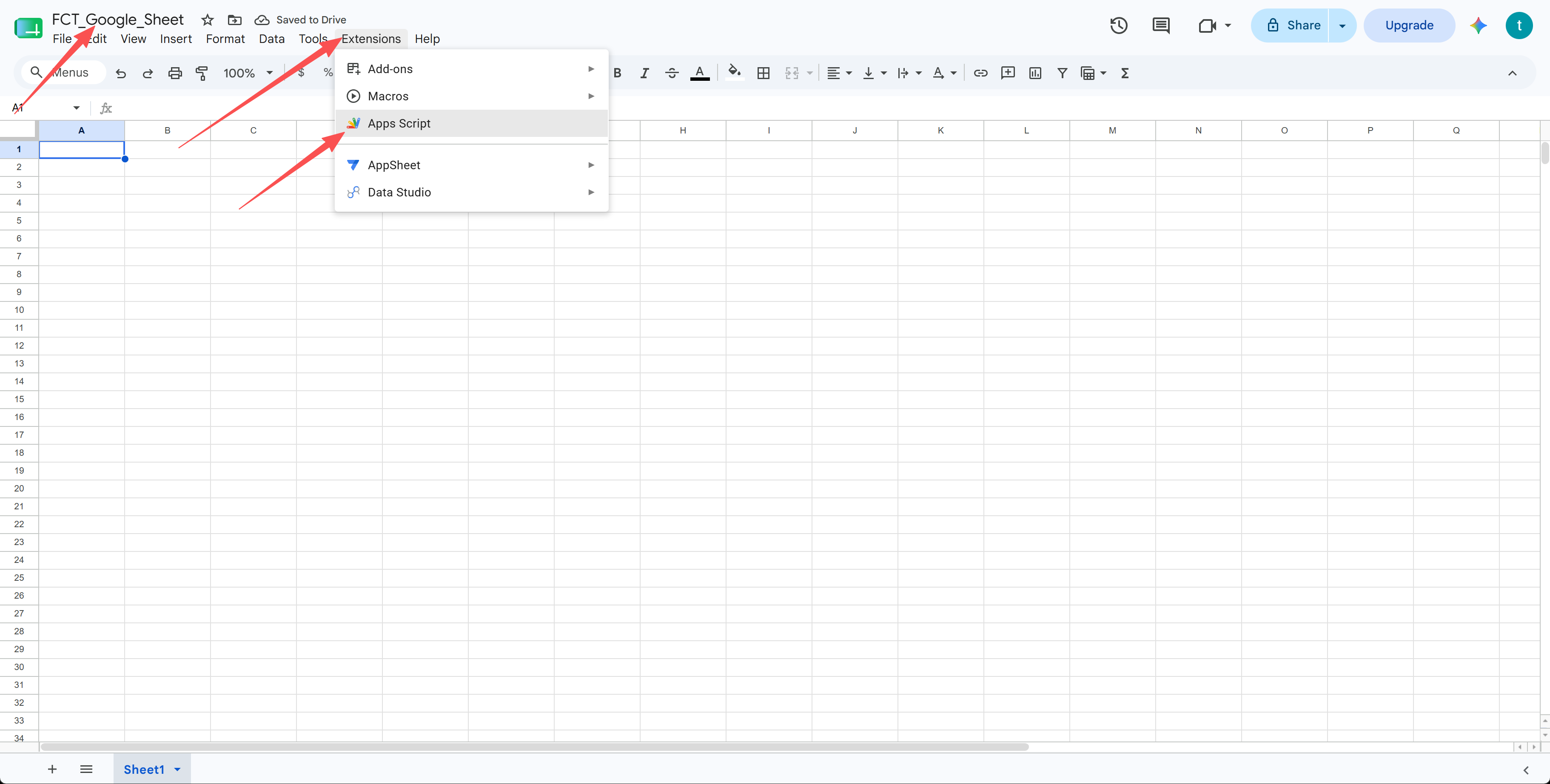
Task: Open the zoom 100% dropdown
Action: (x=248, y=74)
